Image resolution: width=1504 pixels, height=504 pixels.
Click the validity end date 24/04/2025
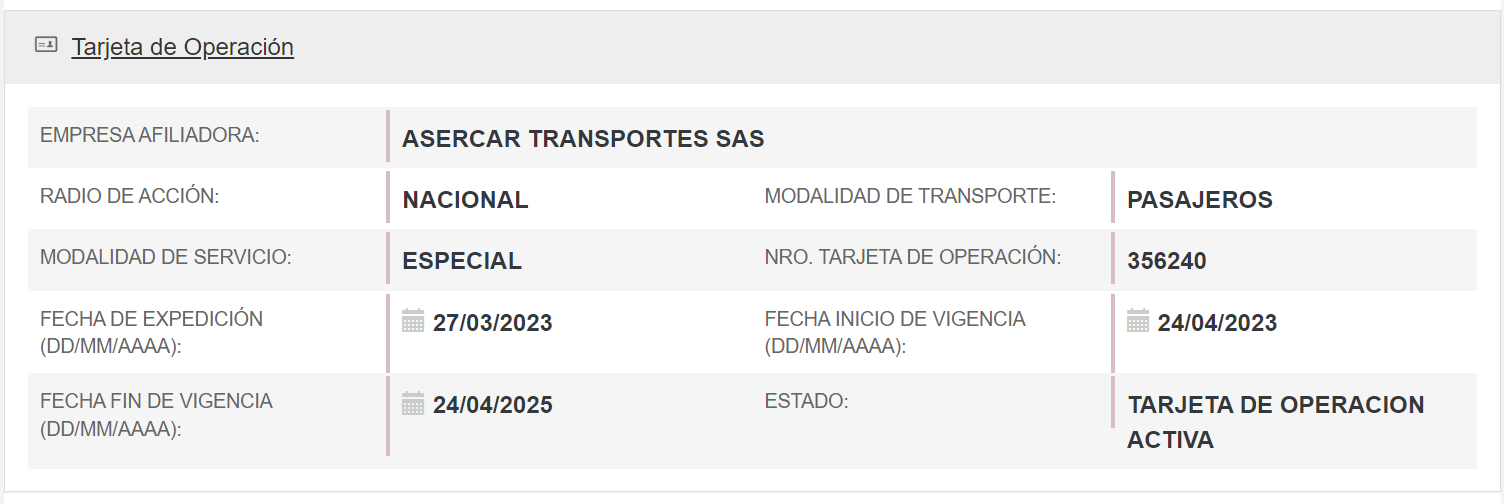[x=492, y=405]
